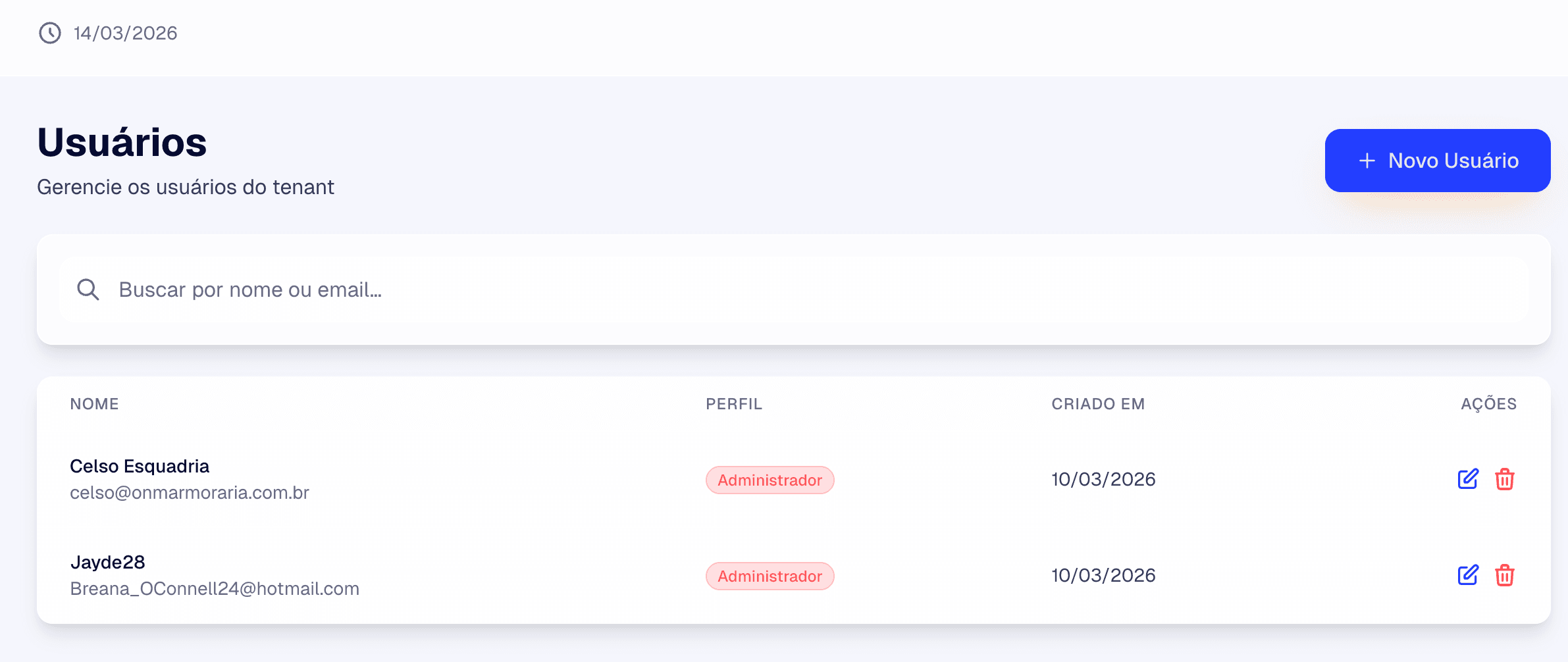
Task: Select the Jayde28 user name
Action: (107, 562)
